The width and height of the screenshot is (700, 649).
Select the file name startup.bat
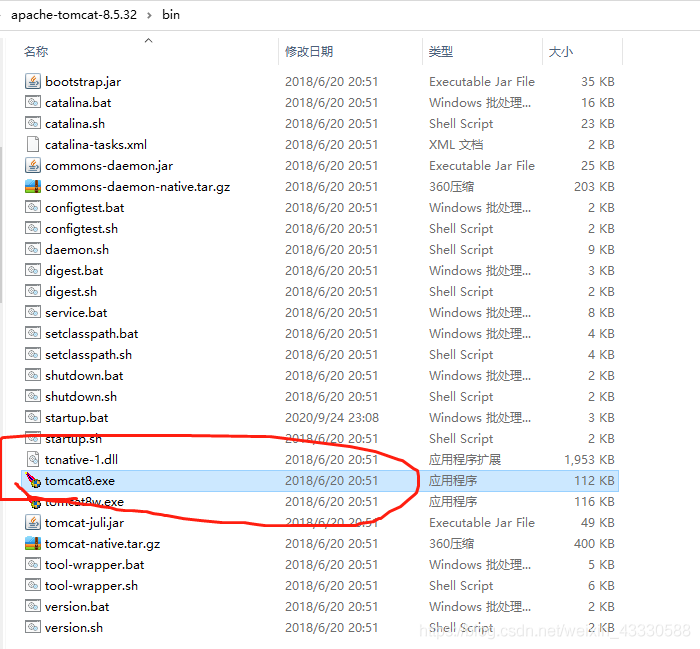coord(77,418)
